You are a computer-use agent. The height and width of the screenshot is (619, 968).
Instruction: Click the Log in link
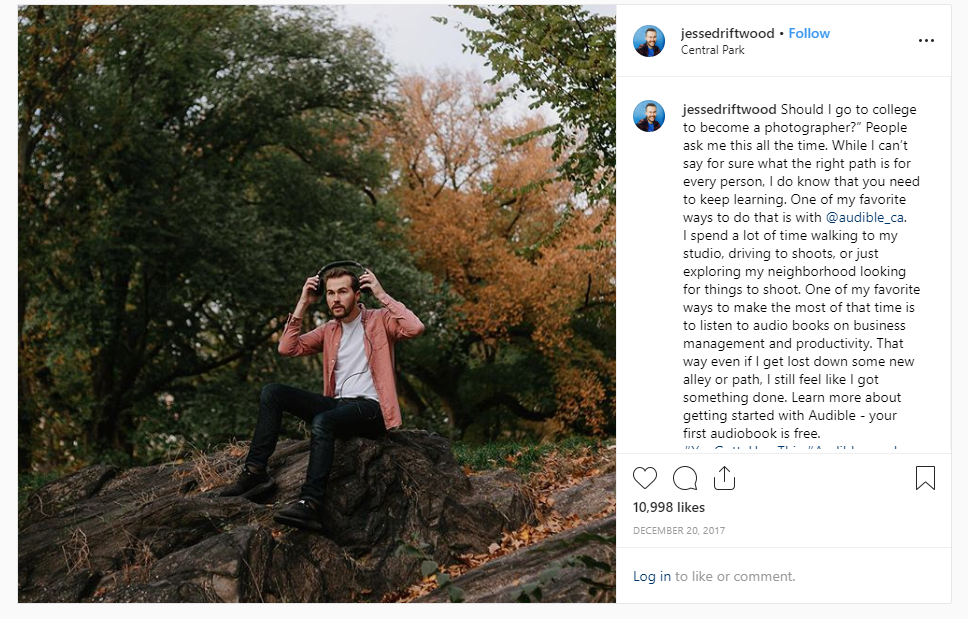pos(652,576)
